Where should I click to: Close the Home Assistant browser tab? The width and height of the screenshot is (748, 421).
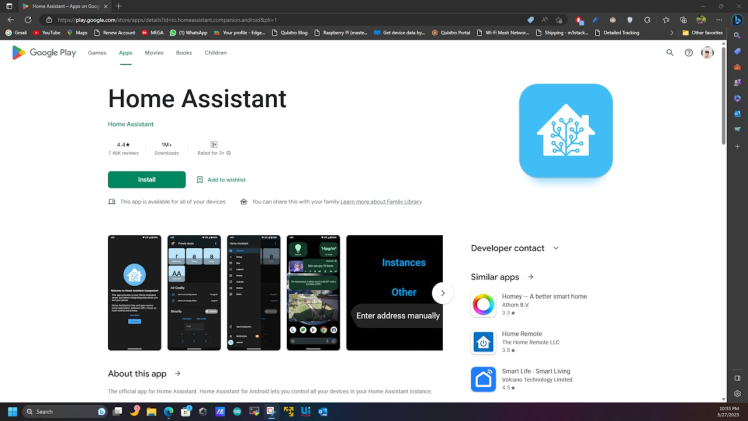point(105,6)
